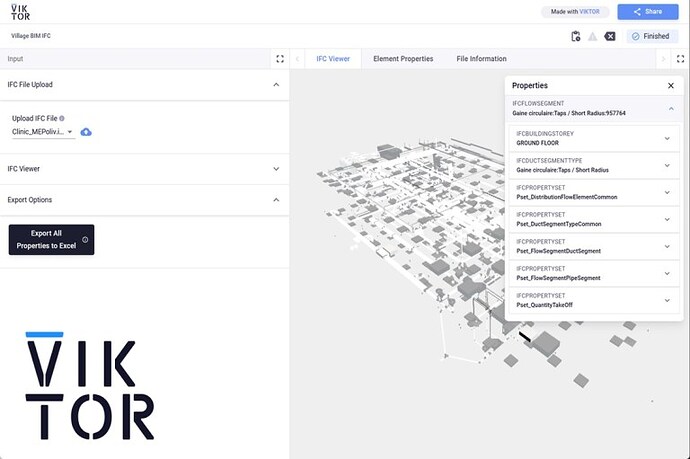Open the VIKTOR link in 'Made with' badge
The height and width of the screenshot is (459, 690).
(x=589, y=12)
